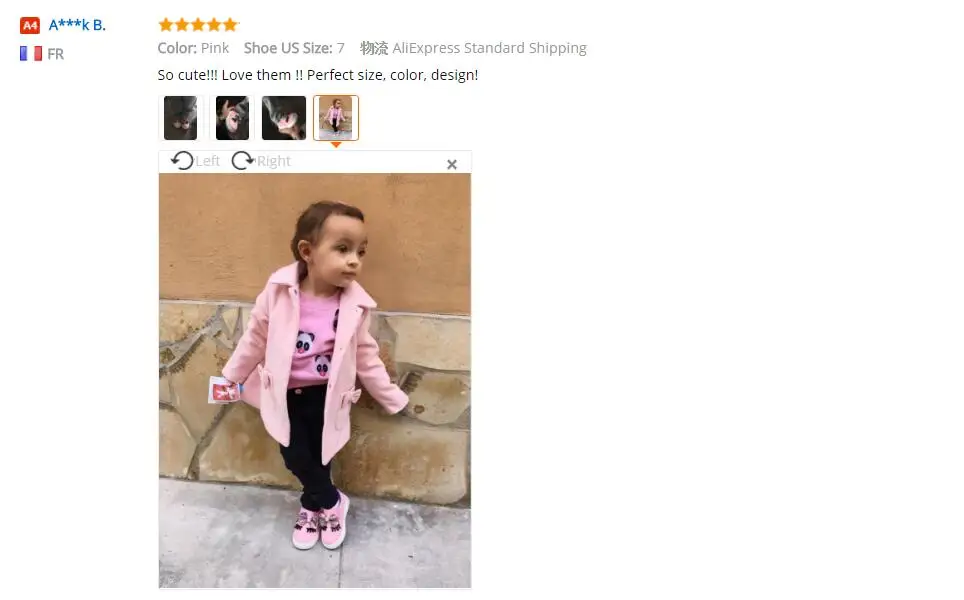Click AliExpress Standard Shipping text
Viewport: 964px width, 600px height.
tap(489, 48)
